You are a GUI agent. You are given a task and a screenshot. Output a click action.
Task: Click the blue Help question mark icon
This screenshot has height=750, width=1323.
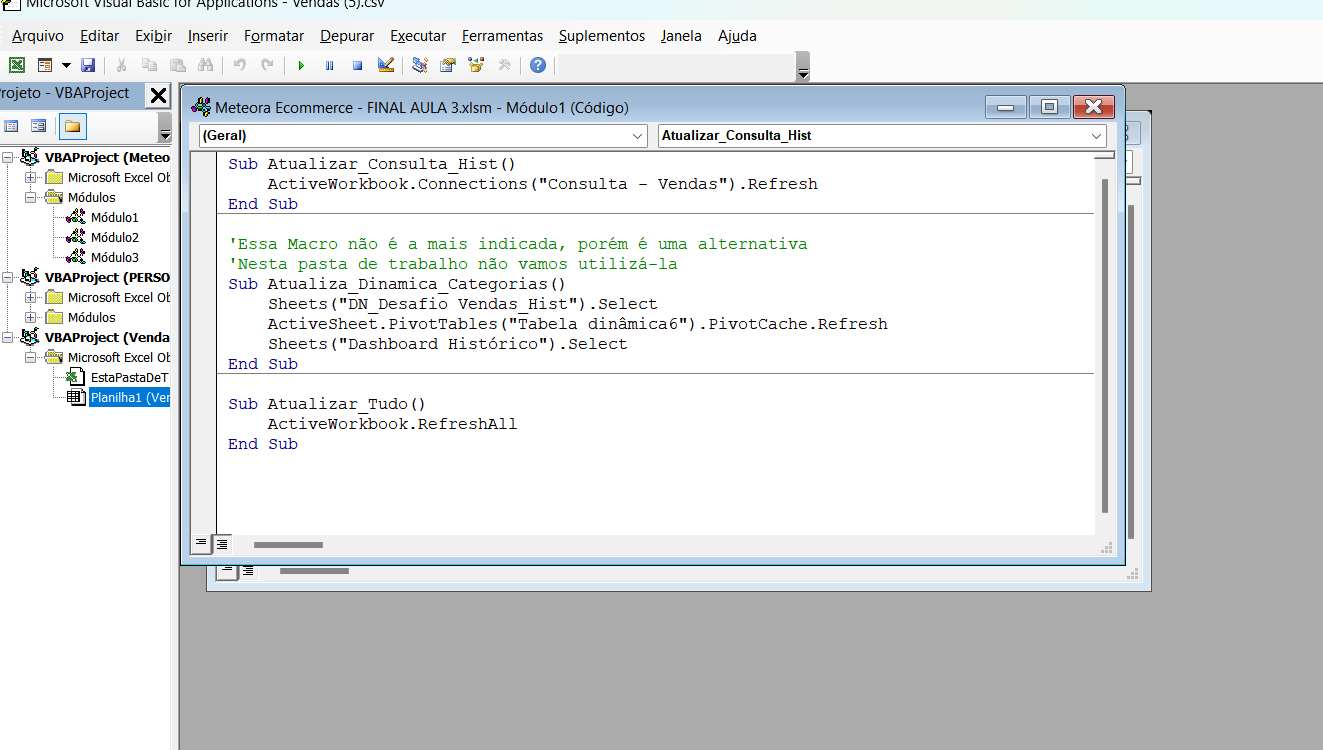538,65
